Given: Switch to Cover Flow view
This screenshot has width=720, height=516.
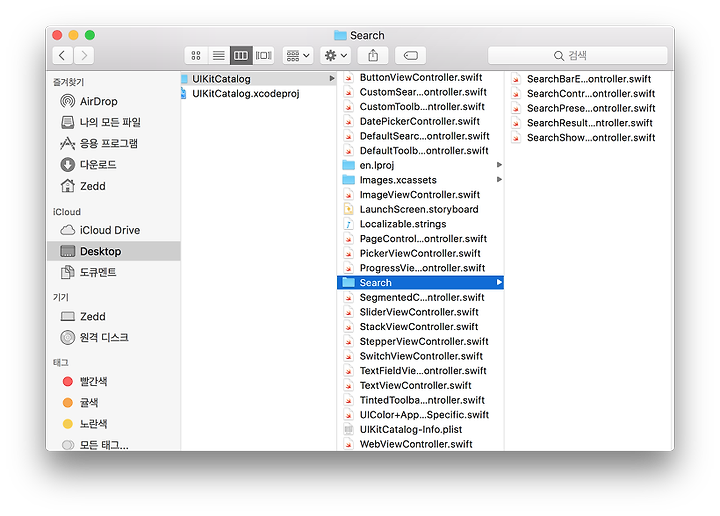Looking at the screenshot, I should point(264,56).
